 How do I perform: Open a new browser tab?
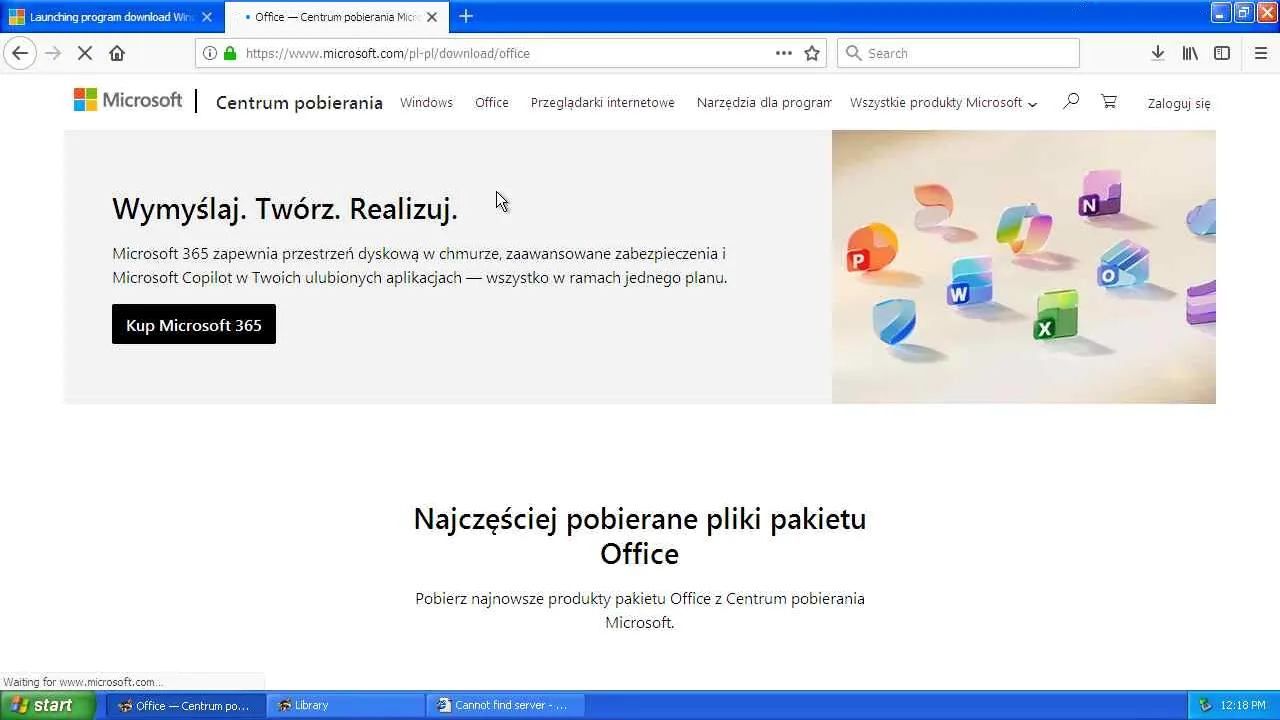466,16
